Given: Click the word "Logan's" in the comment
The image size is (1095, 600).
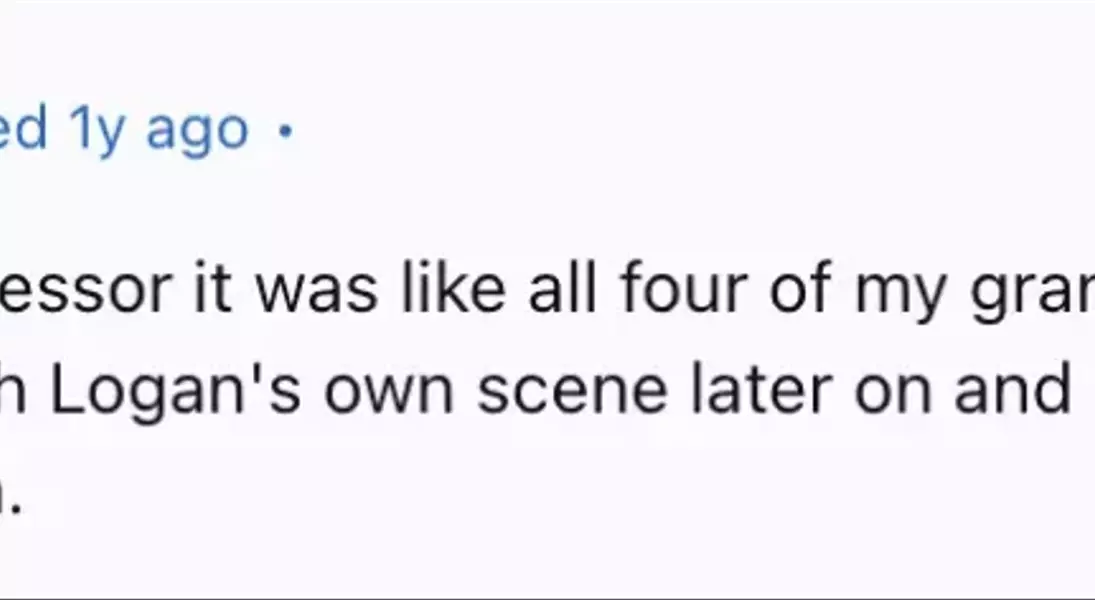Looking at the screenshot, I should 176,393.
